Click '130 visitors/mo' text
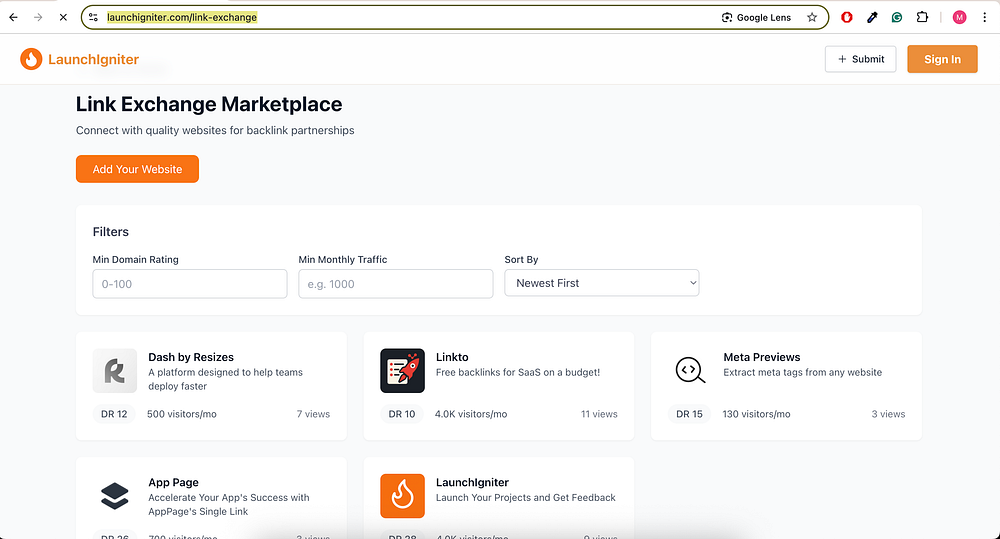The width and height of the screenshot is (1000, 539). coord(756,414)
